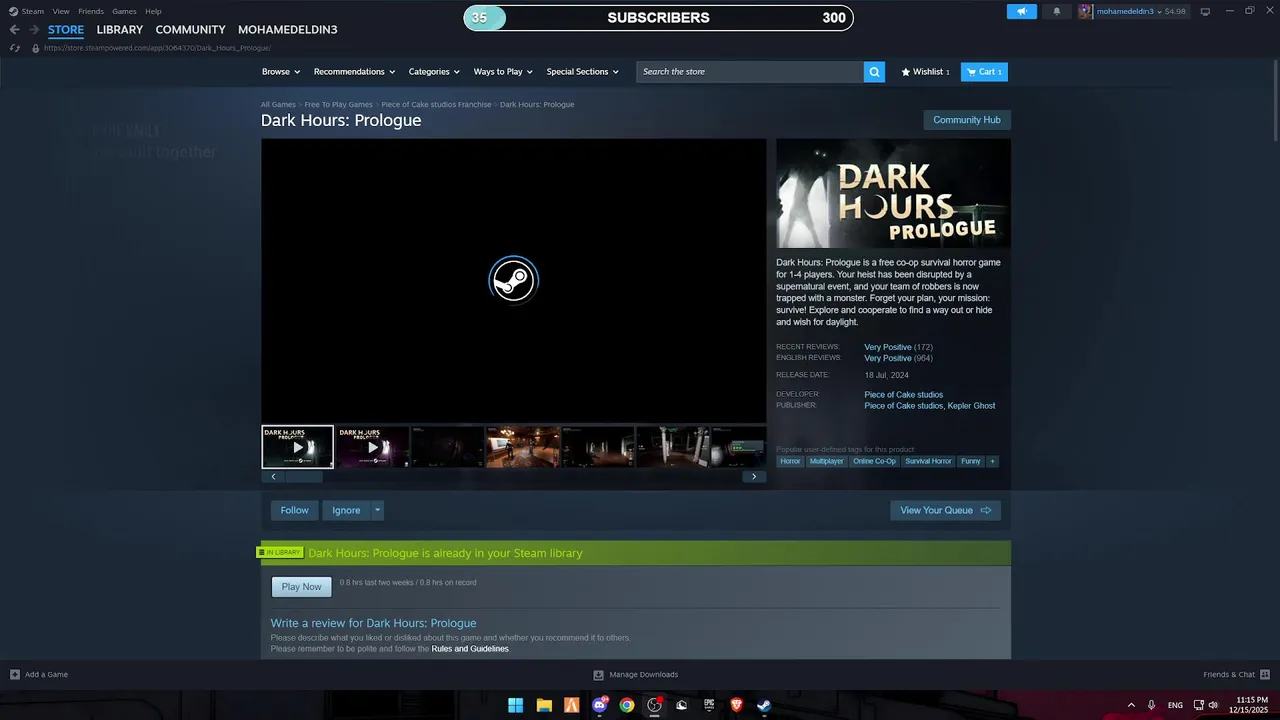1280x720 pixels.
Task: Click the mohamedeldin3 avatar image
Action: [x=1085, y=12]
